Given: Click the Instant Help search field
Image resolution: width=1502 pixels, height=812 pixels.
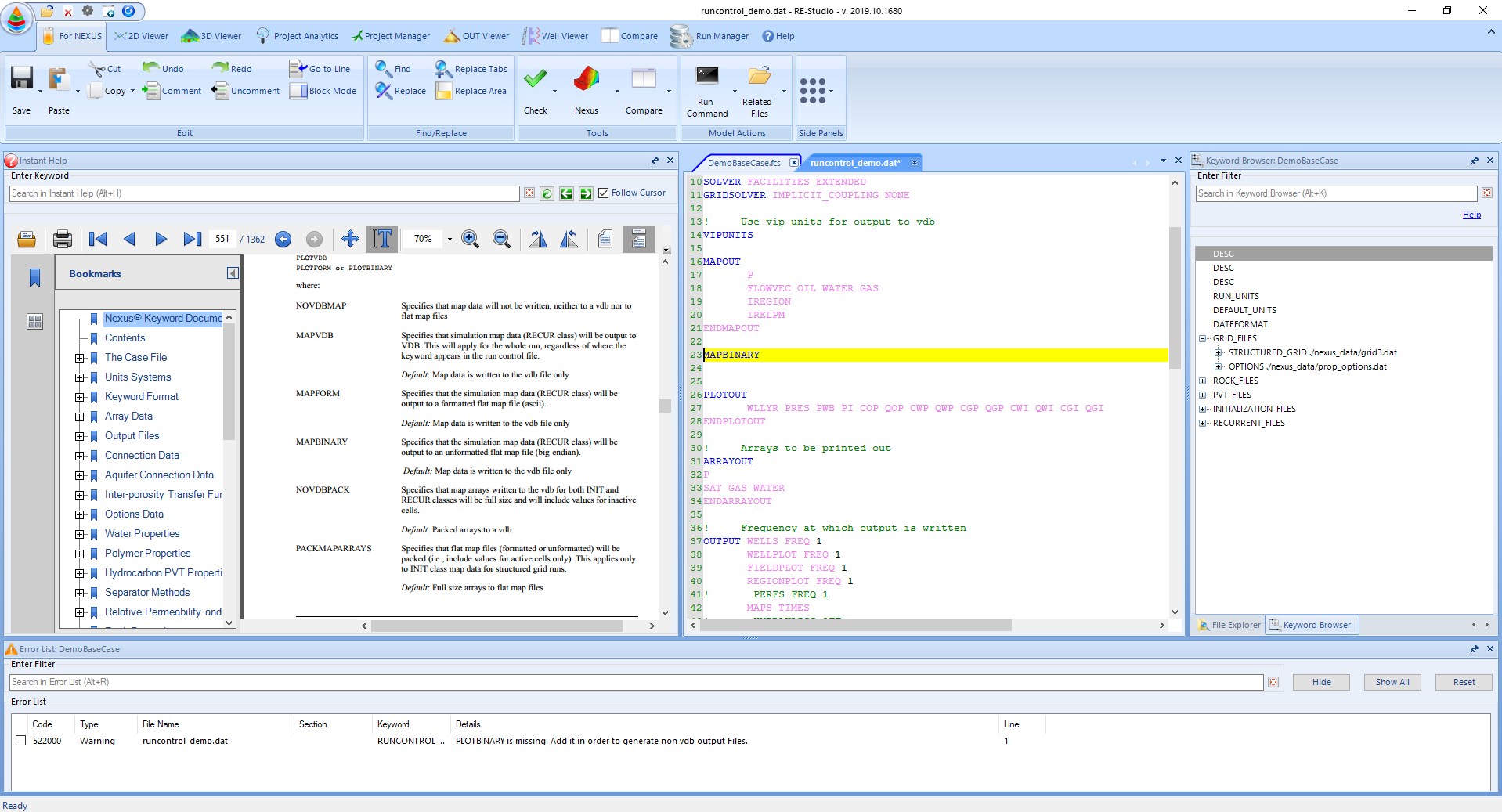Looking at the screenshot, I should point(264,193).
